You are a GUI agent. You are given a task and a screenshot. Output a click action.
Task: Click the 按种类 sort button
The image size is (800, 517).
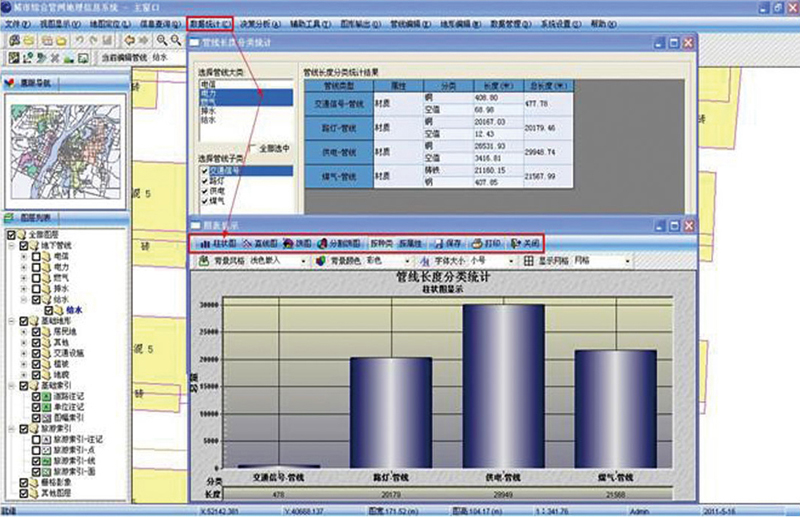coord(381,244)
